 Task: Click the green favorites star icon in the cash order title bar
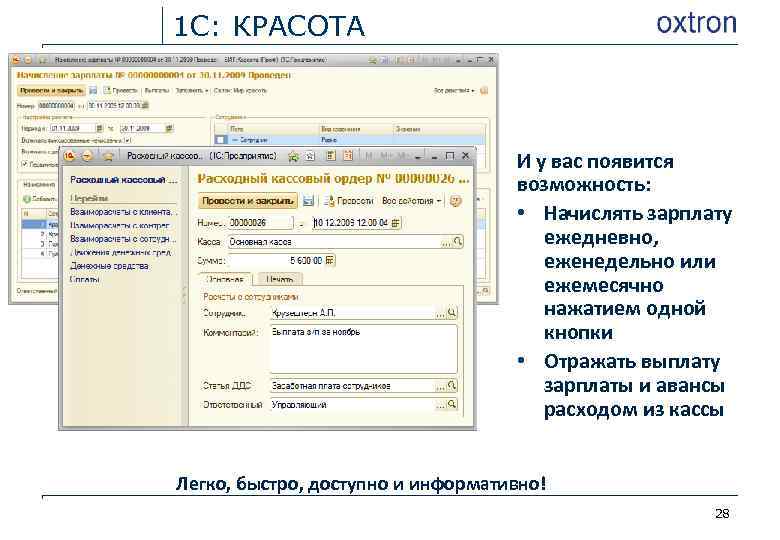click(293, 156)
